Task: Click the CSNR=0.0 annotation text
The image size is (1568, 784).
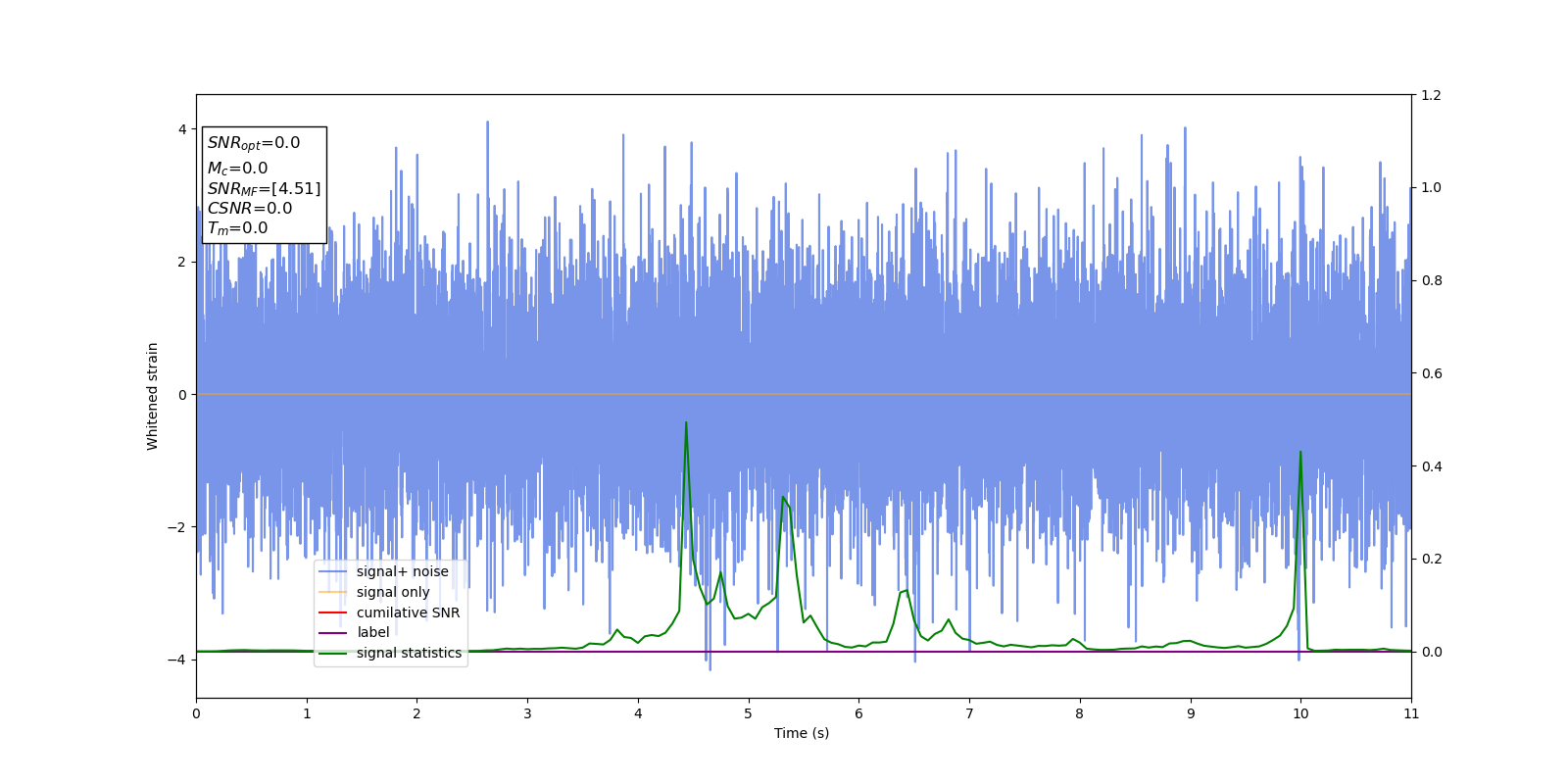Action: pos(250,208)
